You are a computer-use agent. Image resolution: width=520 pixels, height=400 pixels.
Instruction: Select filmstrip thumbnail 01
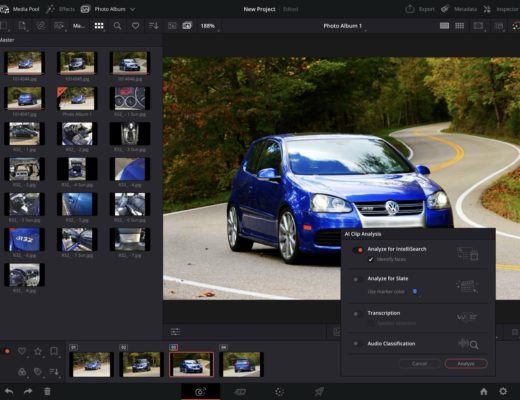91,365
